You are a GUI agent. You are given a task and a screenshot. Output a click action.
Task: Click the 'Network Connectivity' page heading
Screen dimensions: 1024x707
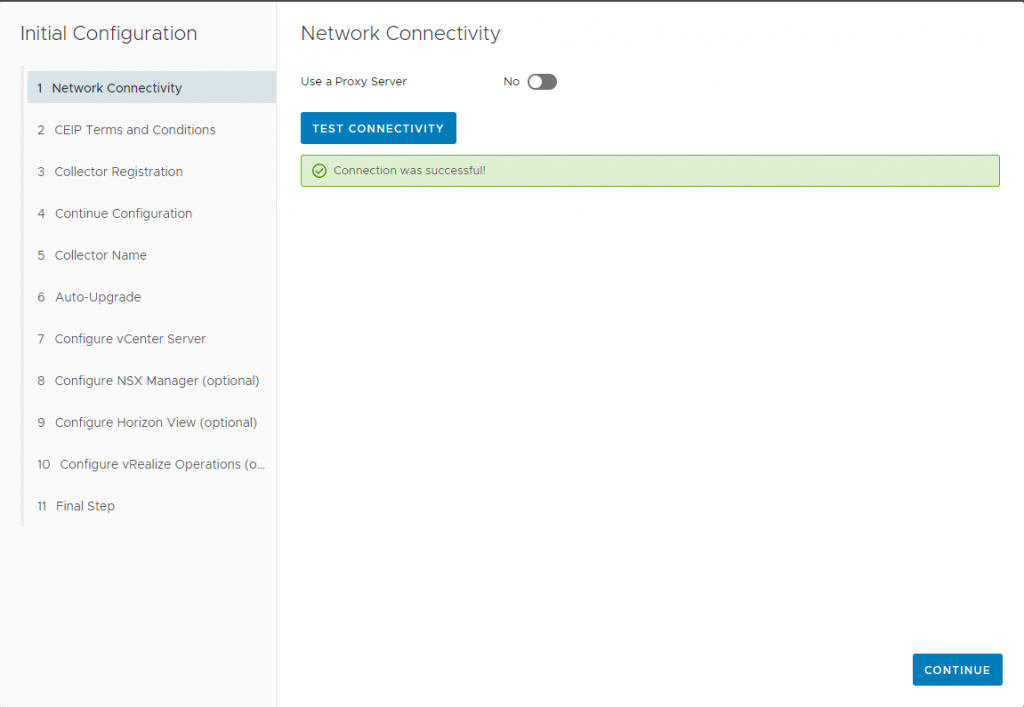400,33
